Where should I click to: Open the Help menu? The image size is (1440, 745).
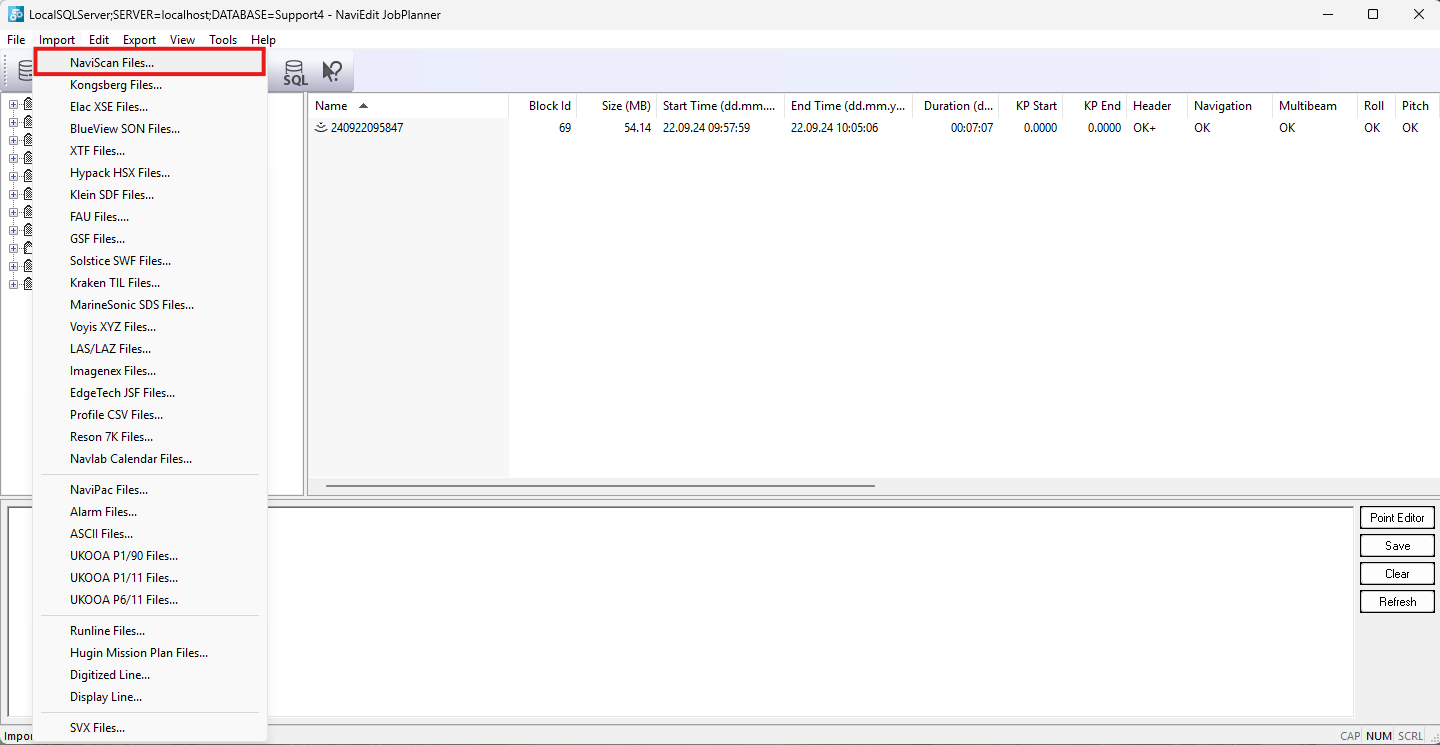tap(264, 40)
